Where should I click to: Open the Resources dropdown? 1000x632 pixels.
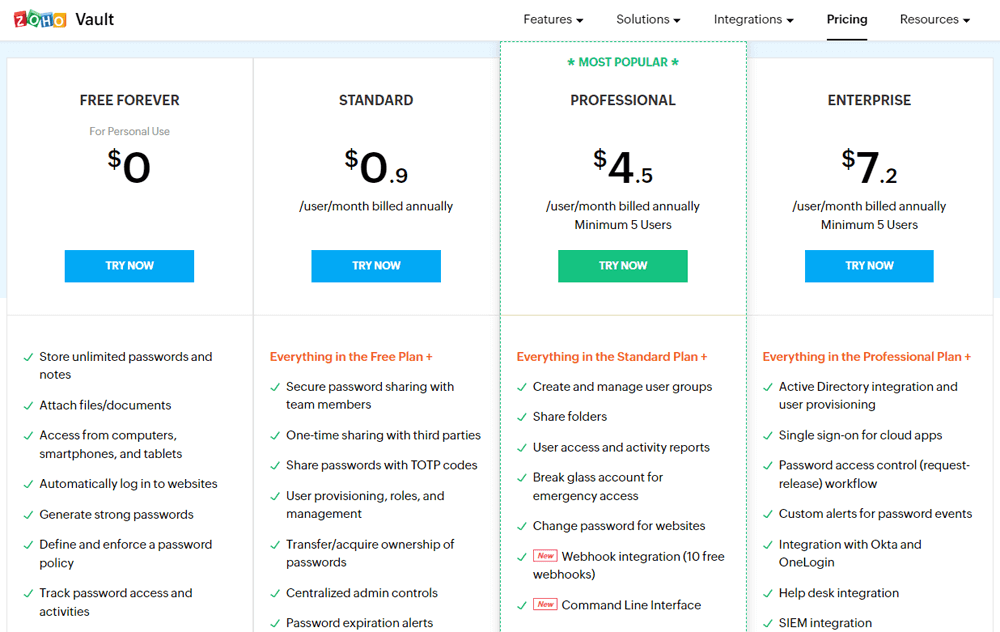[934, 19]
